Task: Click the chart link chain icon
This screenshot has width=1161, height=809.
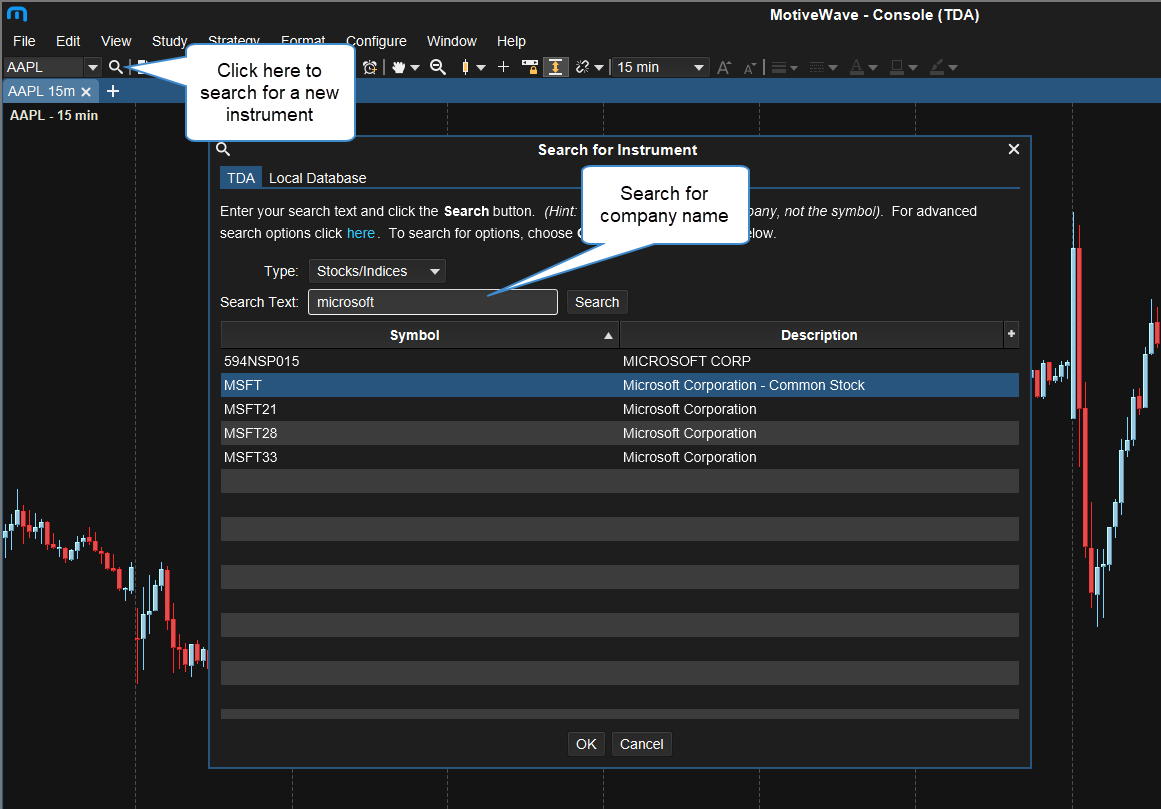Action: (583, 67)
